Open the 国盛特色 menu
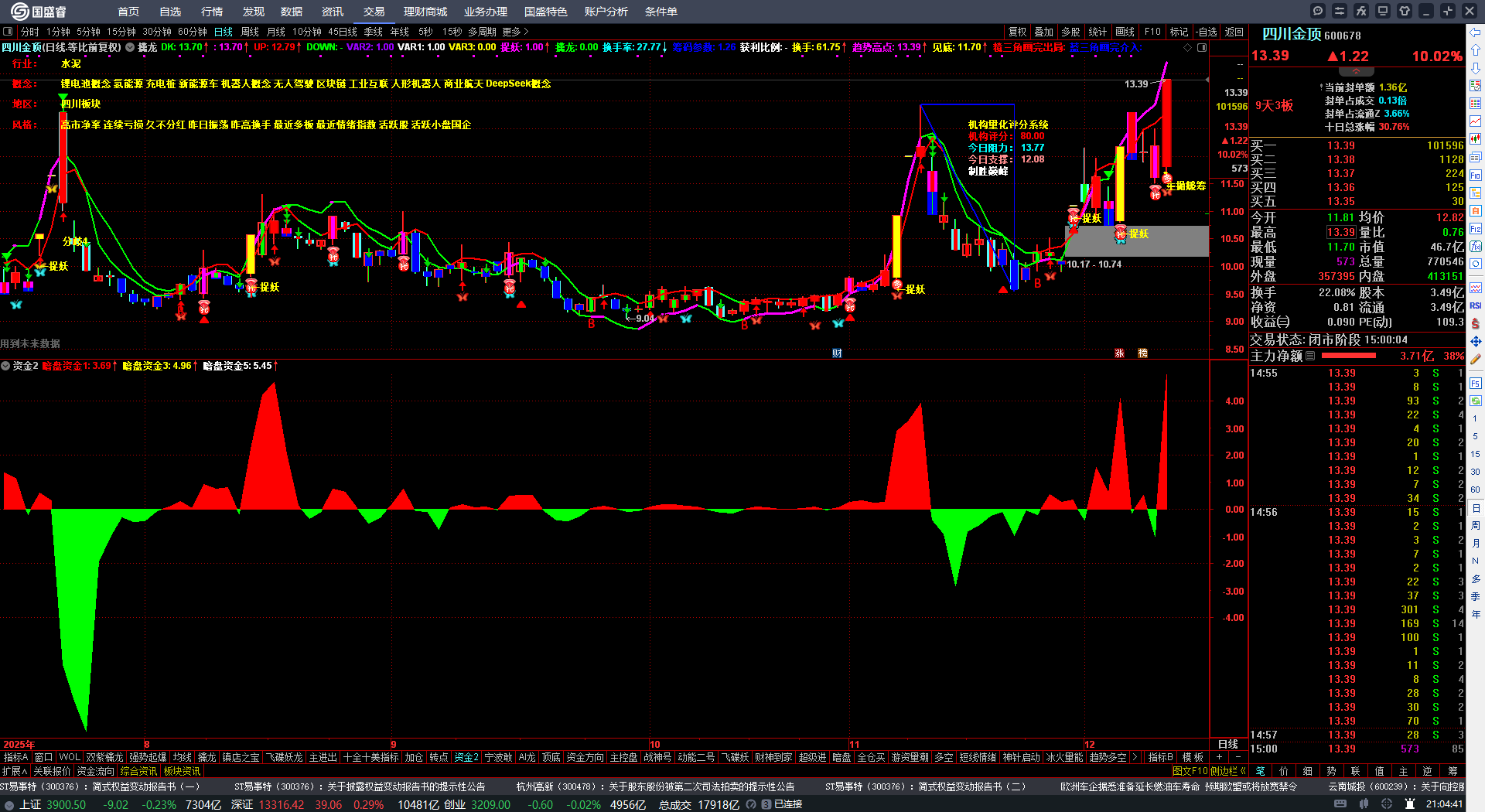The width and height of the screenshot is (1485, 812). (546, 12)
